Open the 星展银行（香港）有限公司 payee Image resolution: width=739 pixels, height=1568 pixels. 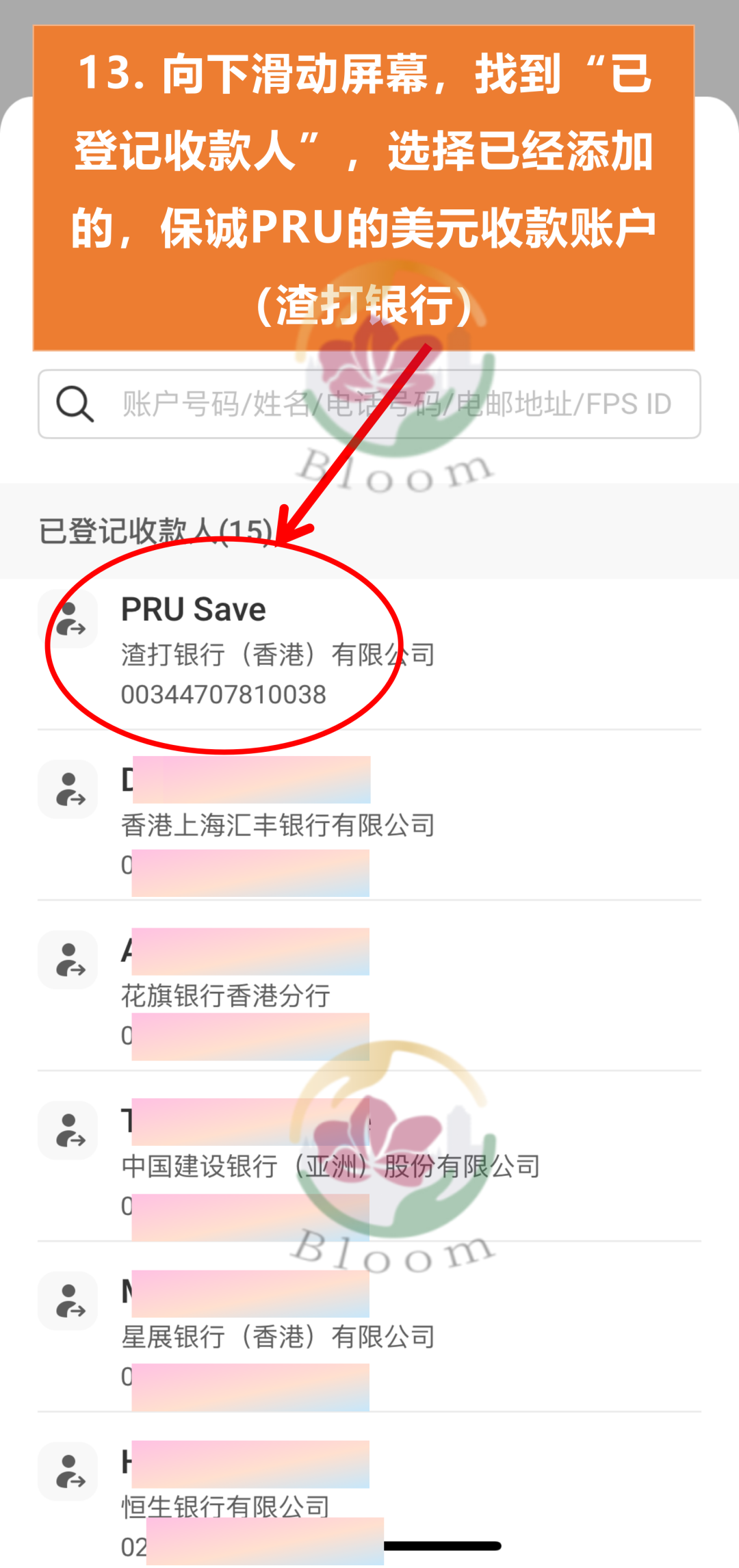369,1336
